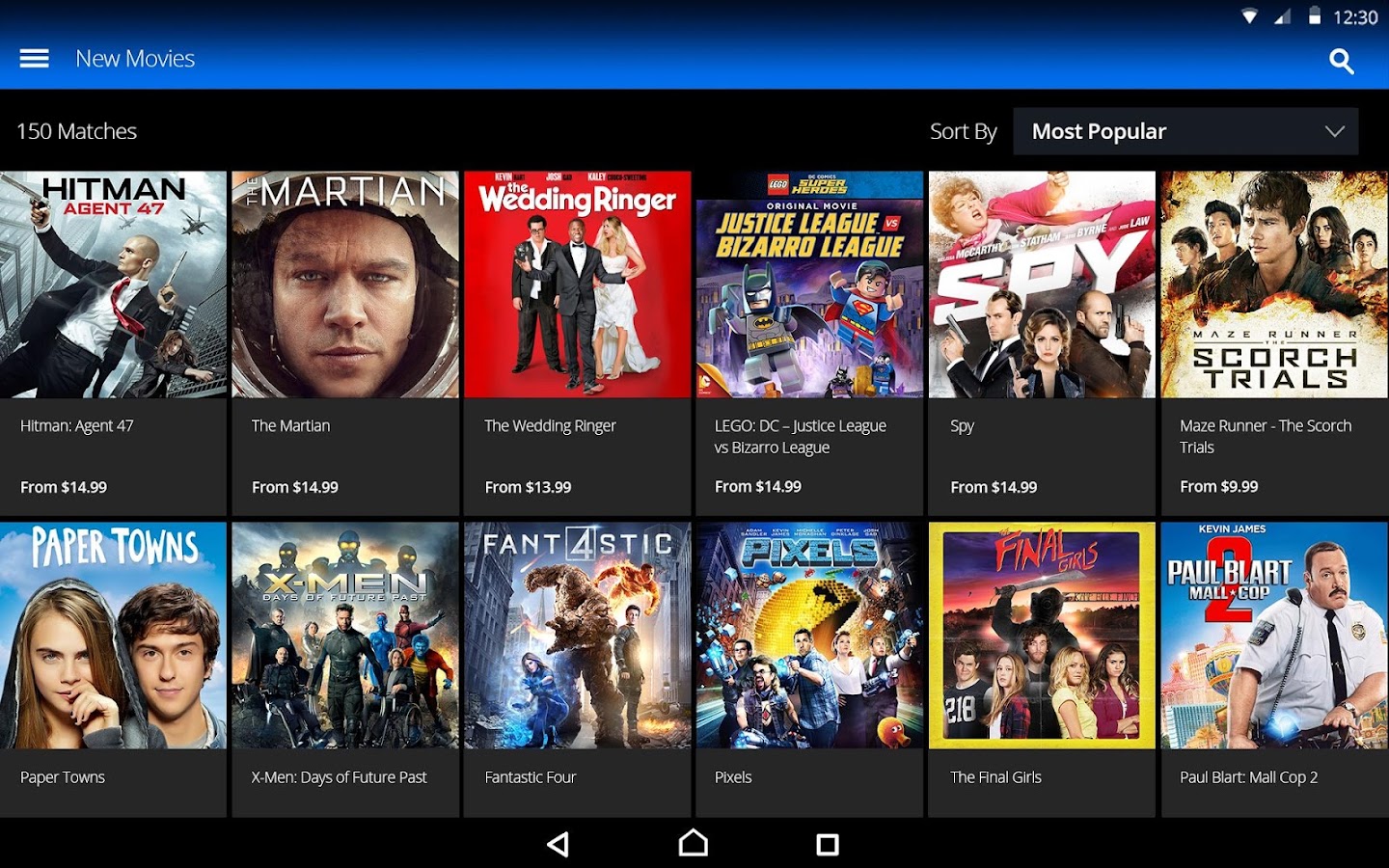Image resolution: width=1389 pixels, height=868 pixels.
Task: Tap the Android recent apps button
Action: tap(828, 845)
